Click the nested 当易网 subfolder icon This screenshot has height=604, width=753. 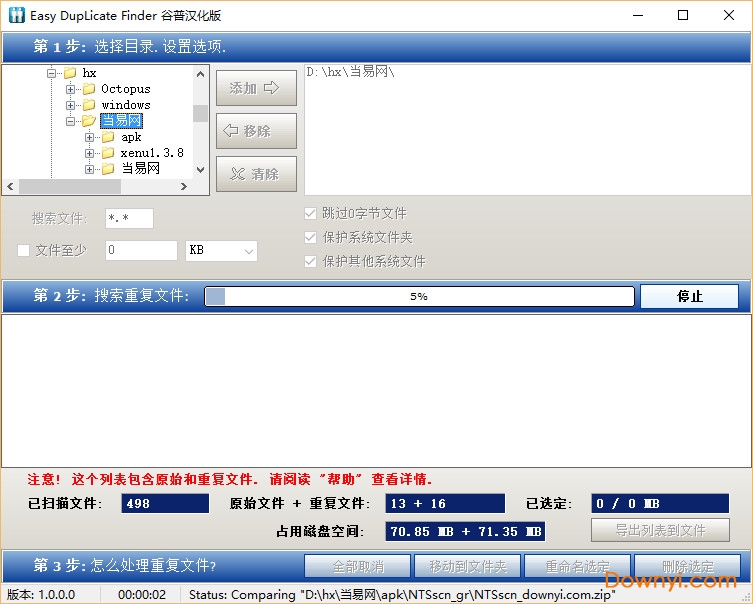[108, 169]
